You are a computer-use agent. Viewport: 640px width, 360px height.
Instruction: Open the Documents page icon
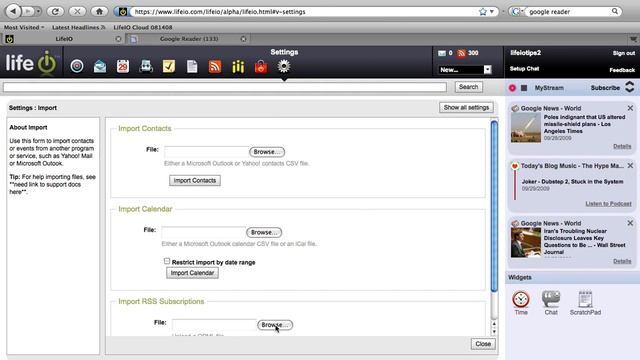coord(192,66)
